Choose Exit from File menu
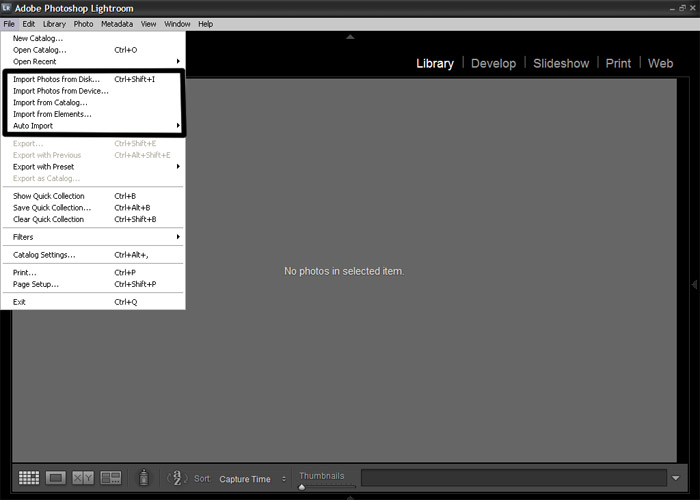 coord(93,302)
